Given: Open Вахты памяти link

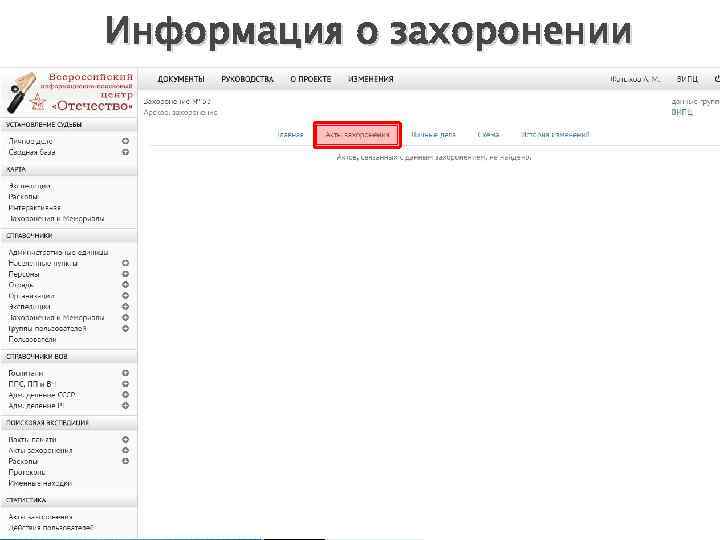Looking at the screenshot, I should (33, 439).
